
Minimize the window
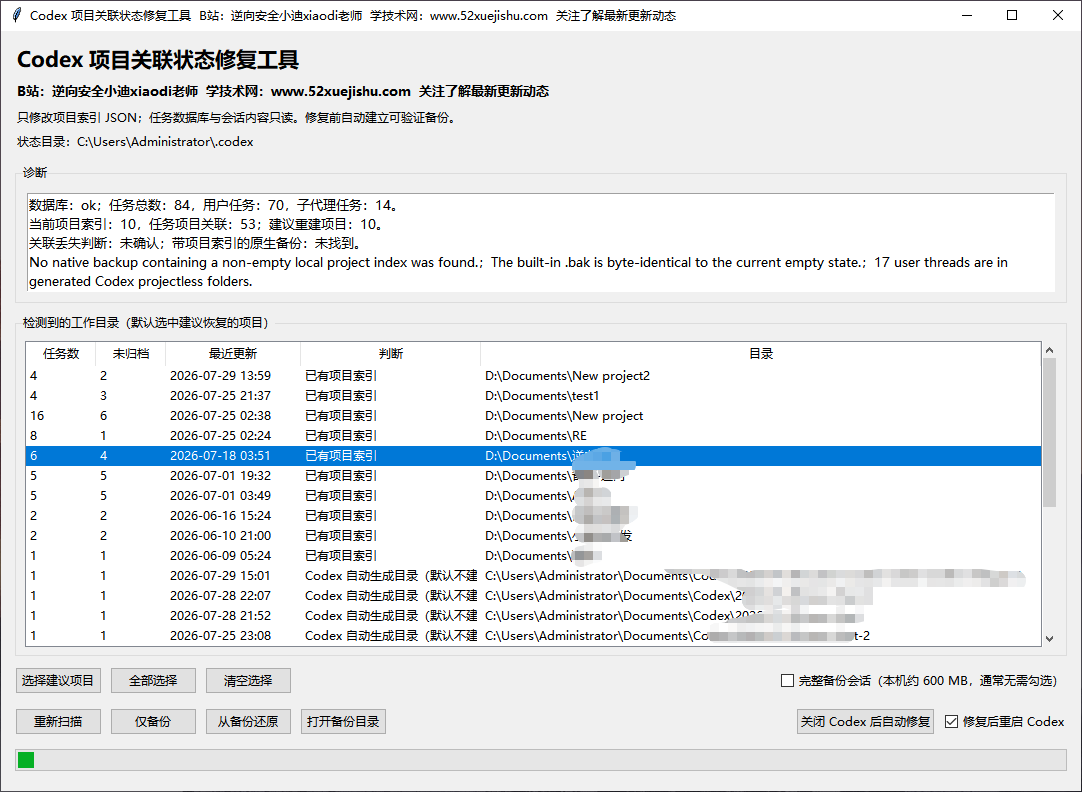click(x=967, y=15)
